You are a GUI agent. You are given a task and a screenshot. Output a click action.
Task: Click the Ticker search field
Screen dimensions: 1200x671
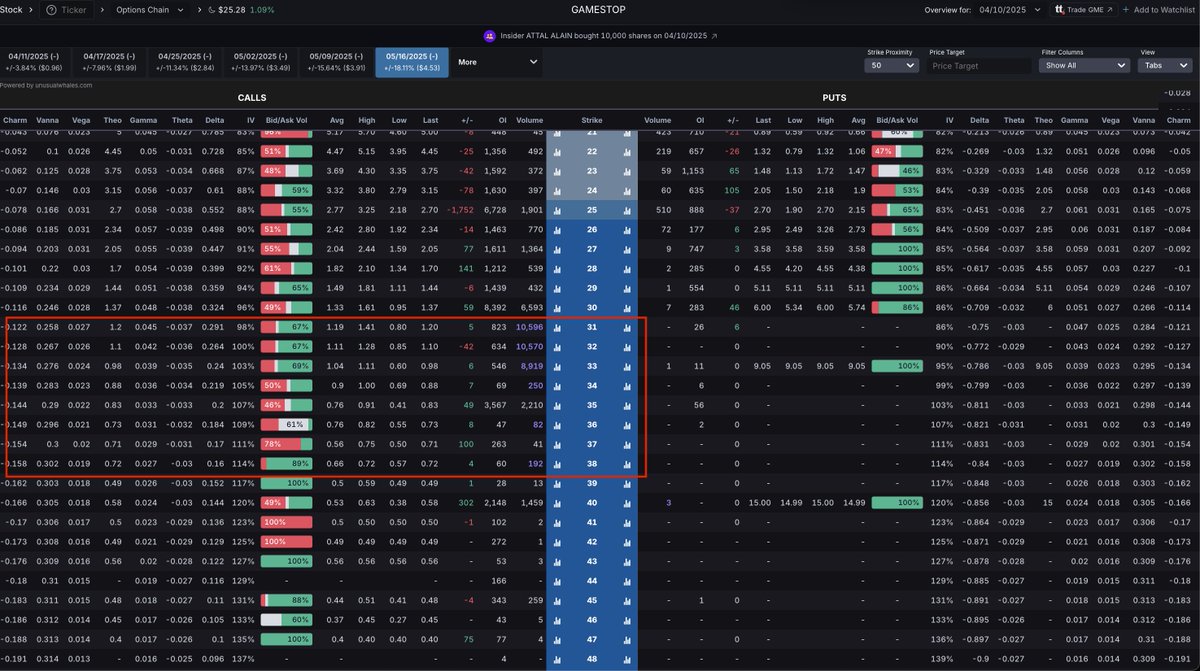(68, 10)
